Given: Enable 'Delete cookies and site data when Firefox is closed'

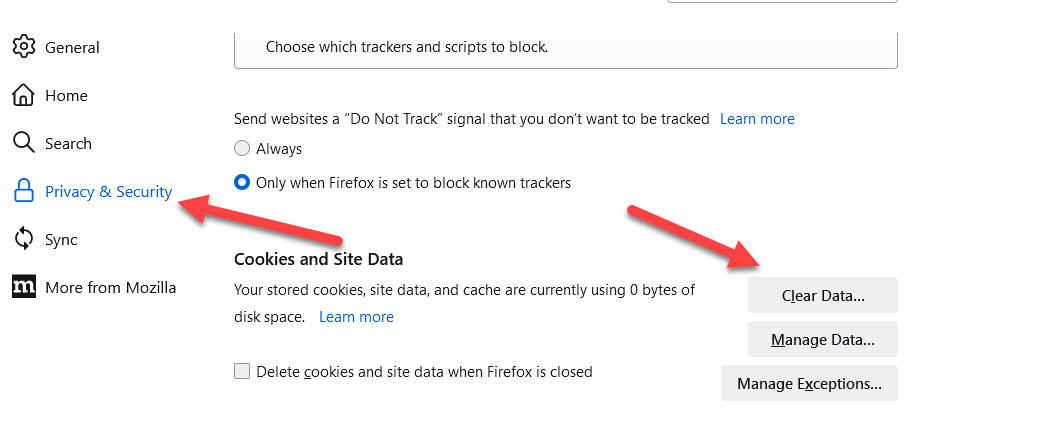Looking at the screenshot, I should (x=242, y=372).
